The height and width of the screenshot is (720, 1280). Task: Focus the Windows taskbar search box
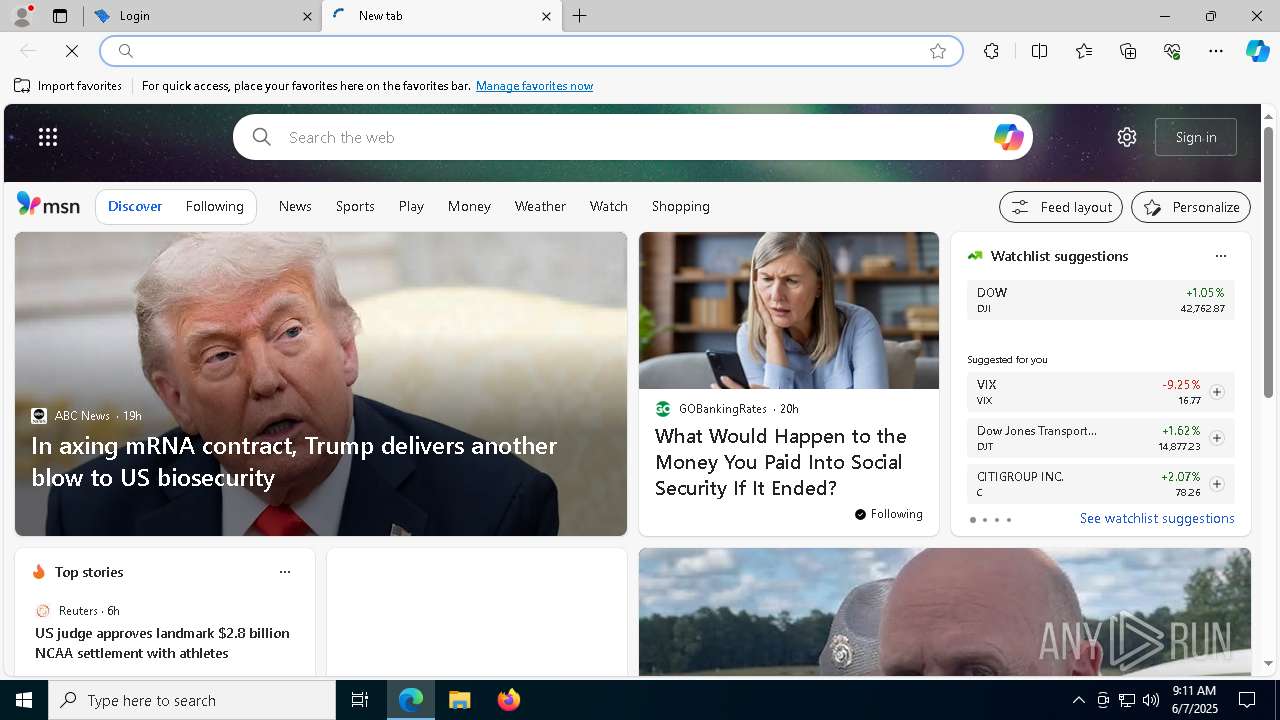(192, 700)
